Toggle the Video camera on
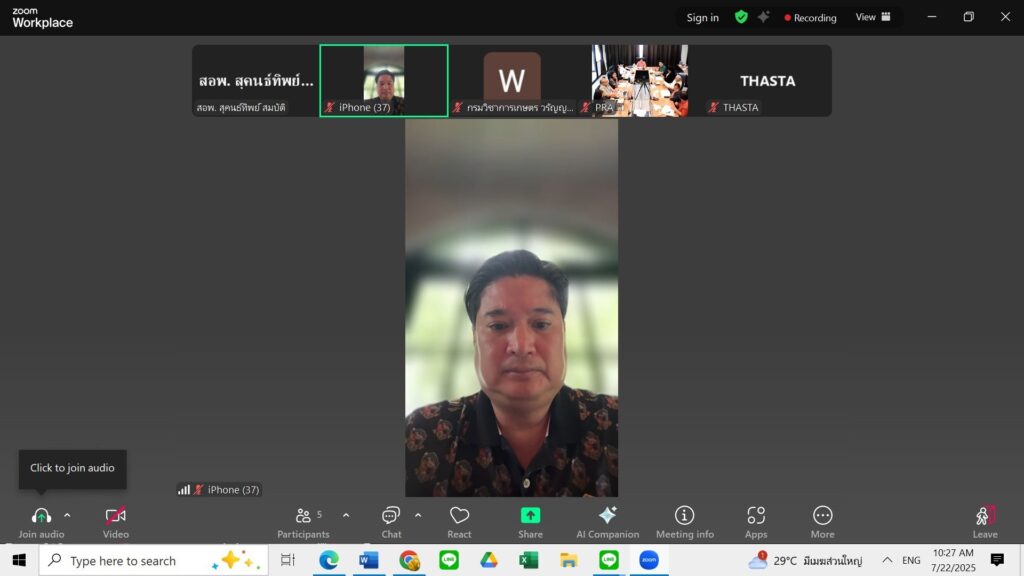1024x576 pixels. click(x=116, y=516)
